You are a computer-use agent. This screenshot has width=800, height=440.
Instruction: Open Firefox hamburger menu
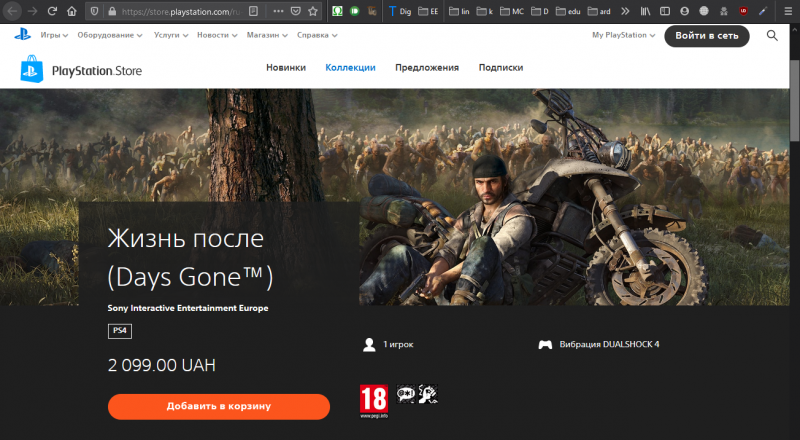[788, 11]
